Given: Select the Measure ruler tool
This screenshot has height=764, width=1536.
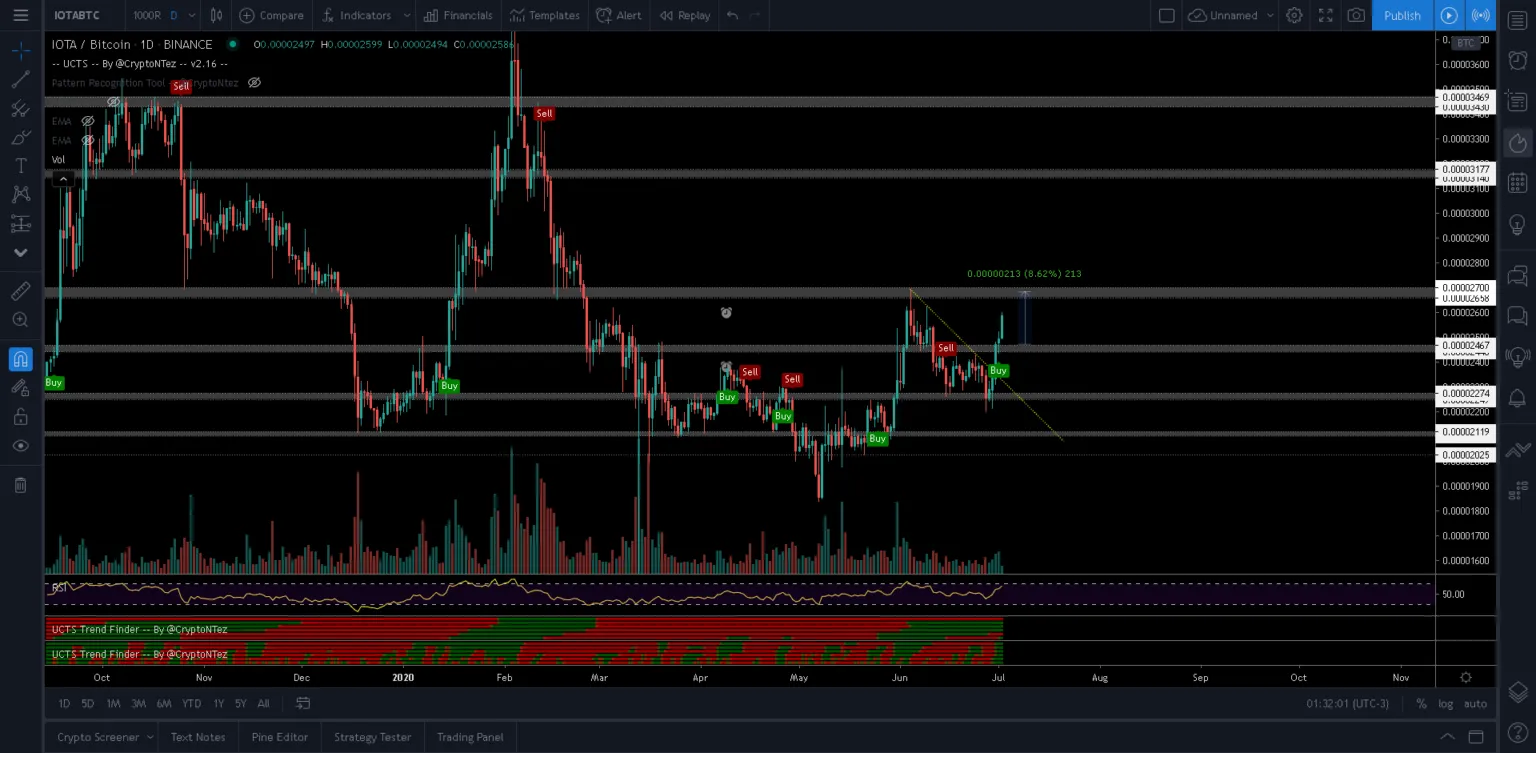Looking at the screenshot, I should [x=20, y=291].
